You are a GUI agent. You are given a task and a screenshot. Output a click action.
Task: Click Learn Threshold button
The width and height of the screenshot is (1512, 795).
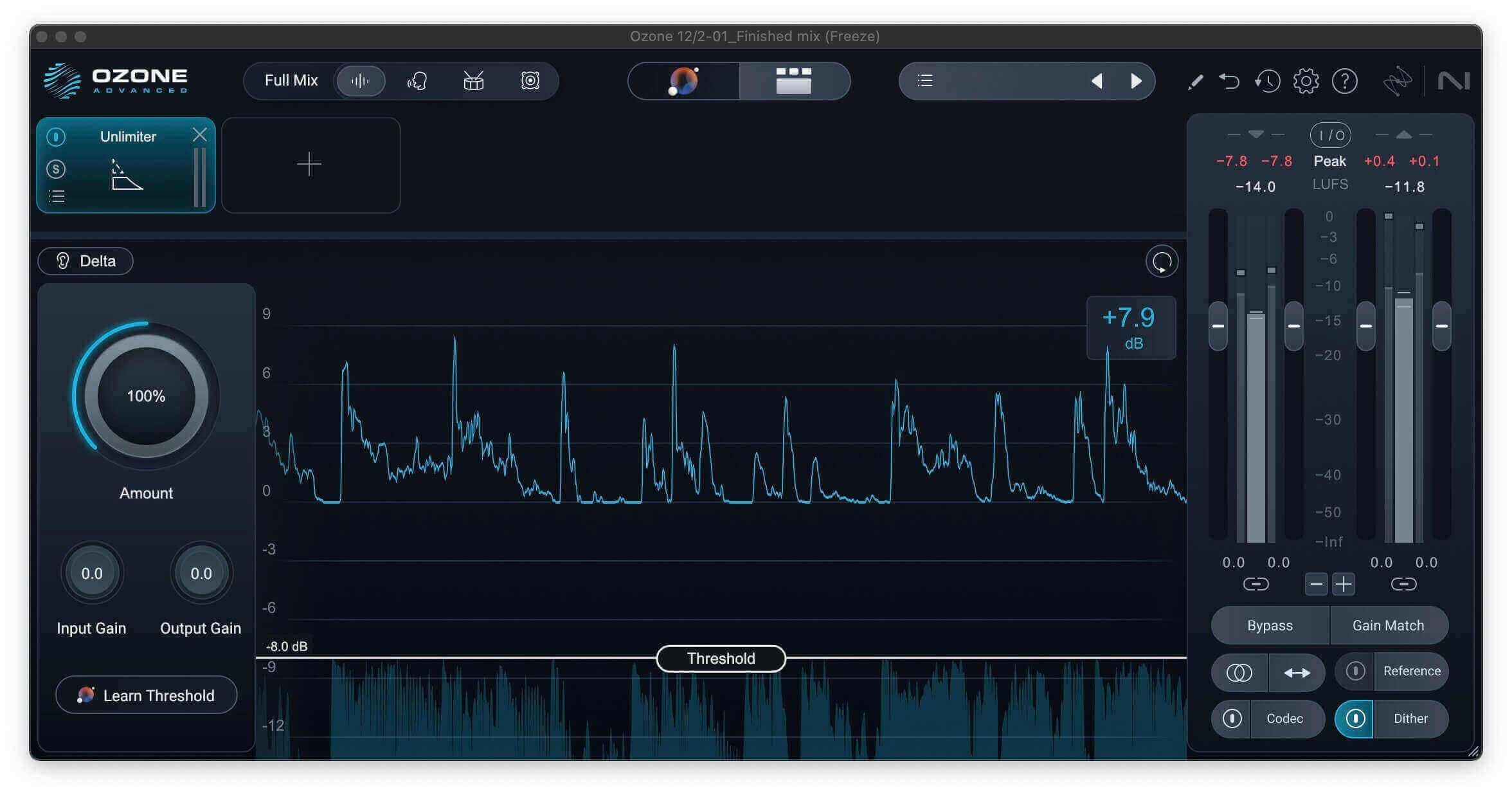(x=147, y=695)
